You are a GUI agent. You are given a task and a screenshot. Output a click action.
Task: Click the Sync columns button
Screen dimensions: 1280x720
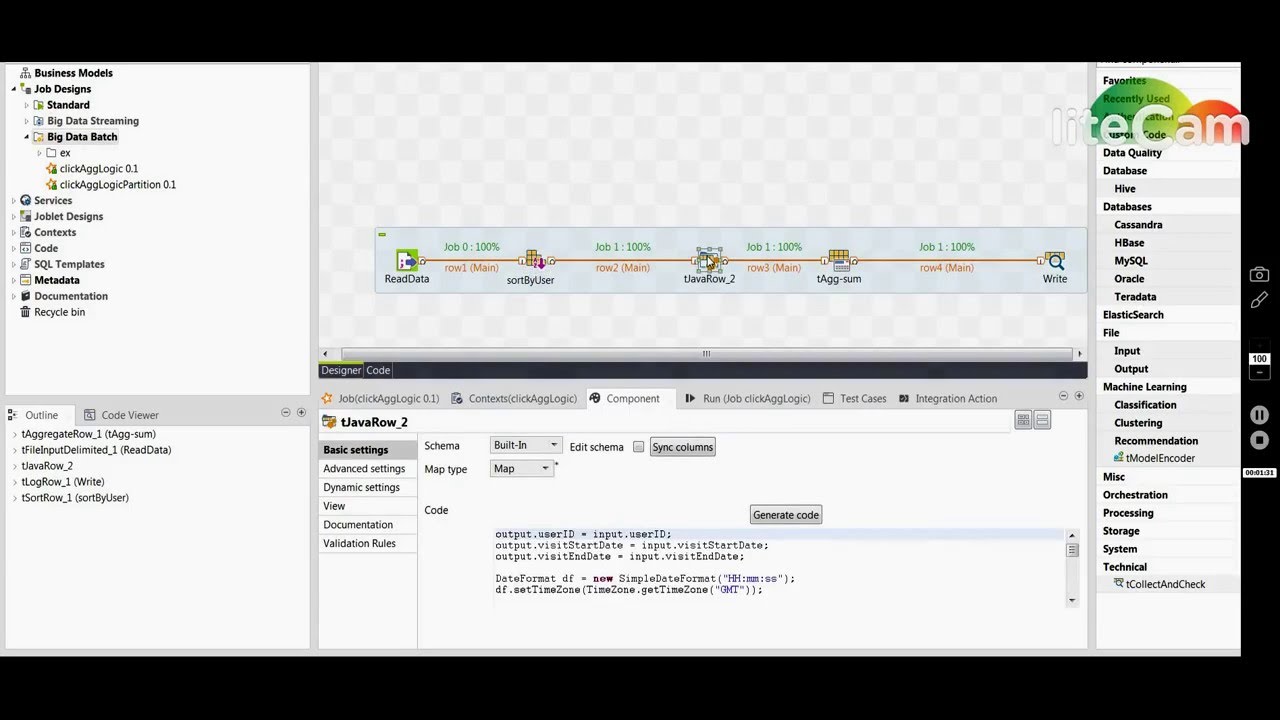[x=683, y=447]
